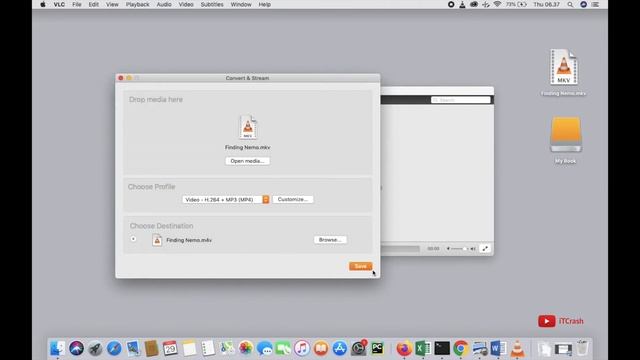This screenshot has width=640, height=360.
Task: Open Excel from the Dock
Action: click(423, 348)
